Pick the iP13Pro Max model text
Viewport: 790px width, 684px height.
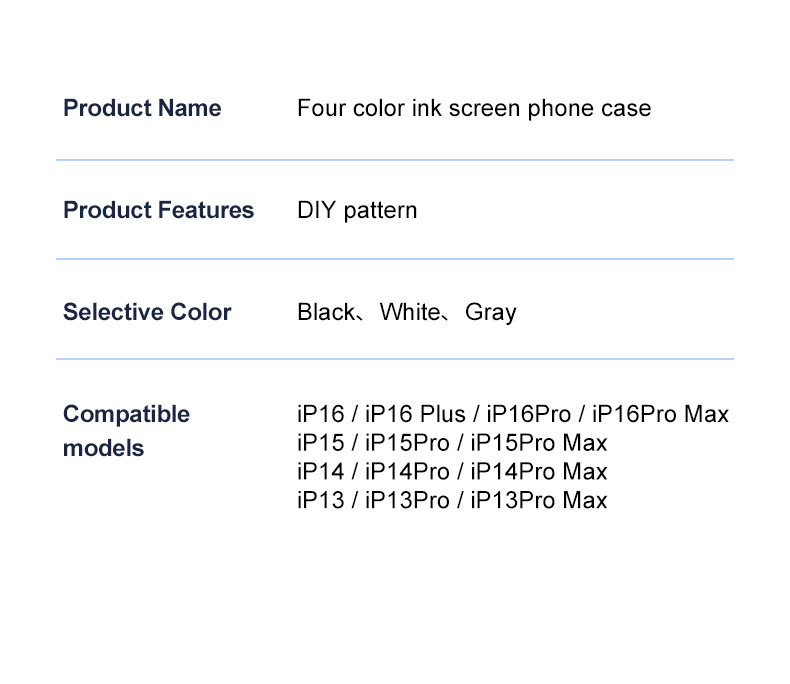(x=539, y=500)
